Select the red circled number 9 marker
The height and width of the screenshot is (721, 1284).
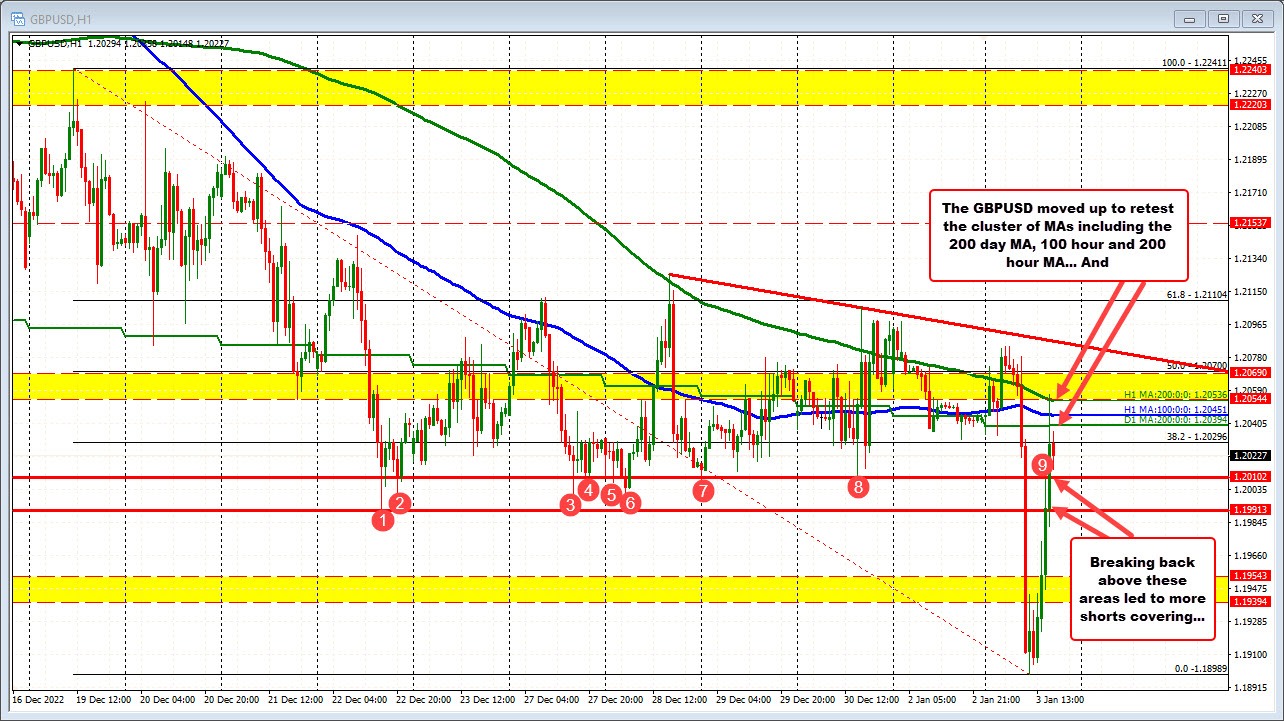click(1043, 464)
